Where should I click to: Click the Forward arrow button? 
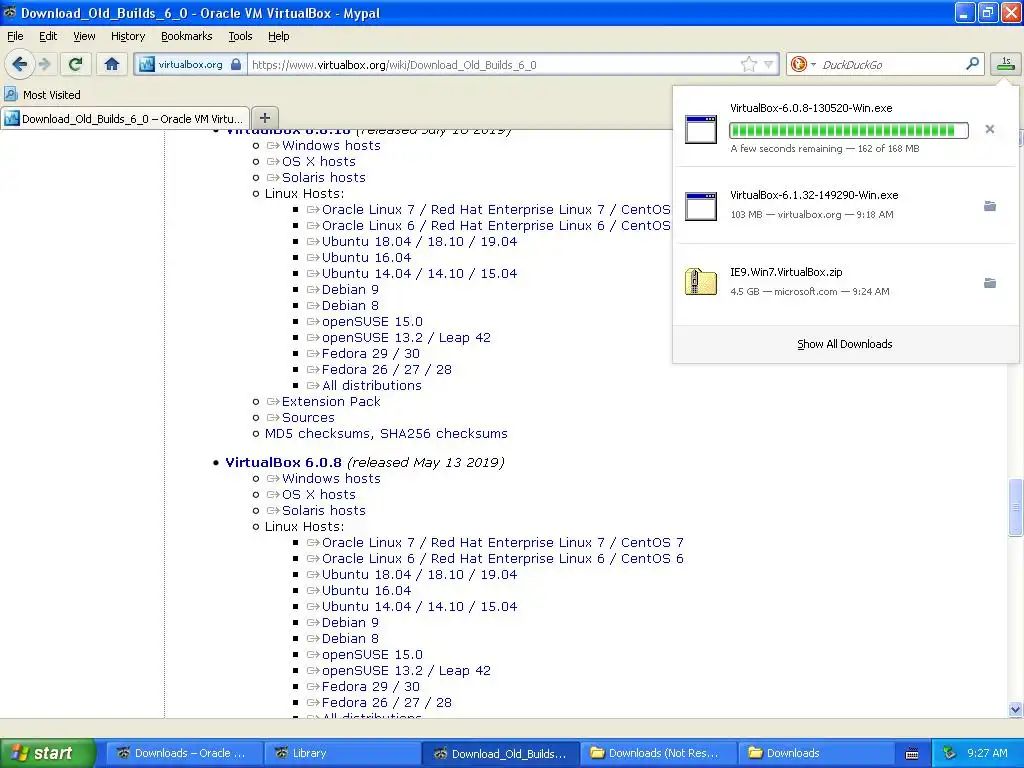click(44, 64)
